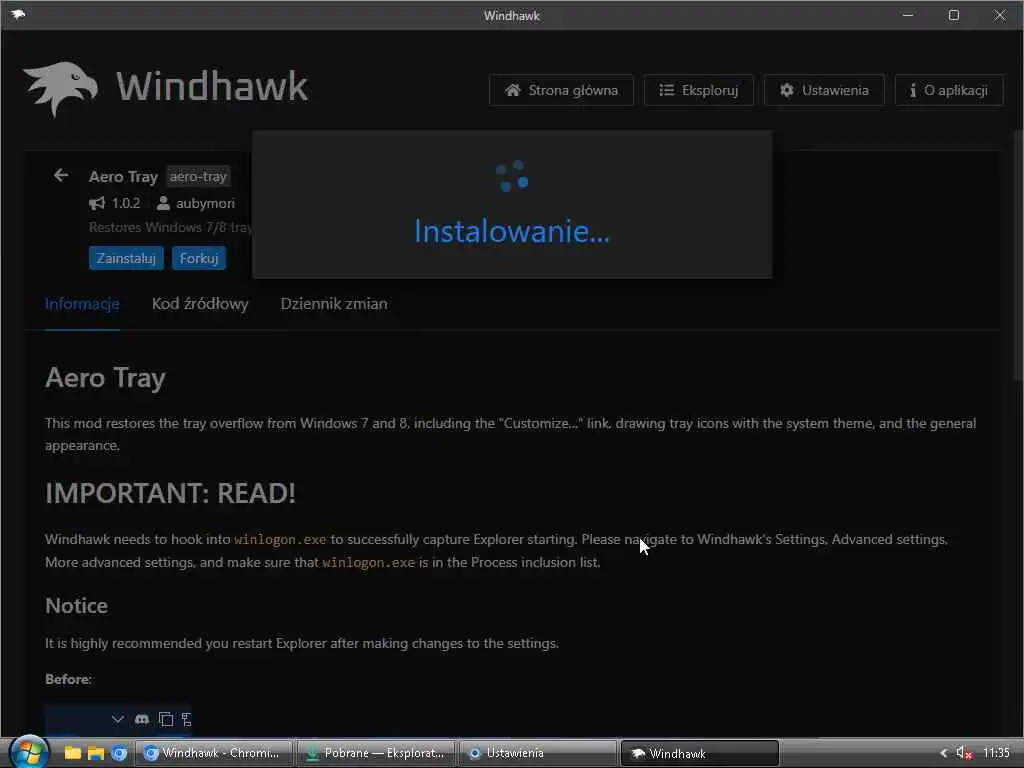Open the Eksploruj mods page
The image size is (1024, 768).
click(x=699, y=90)
